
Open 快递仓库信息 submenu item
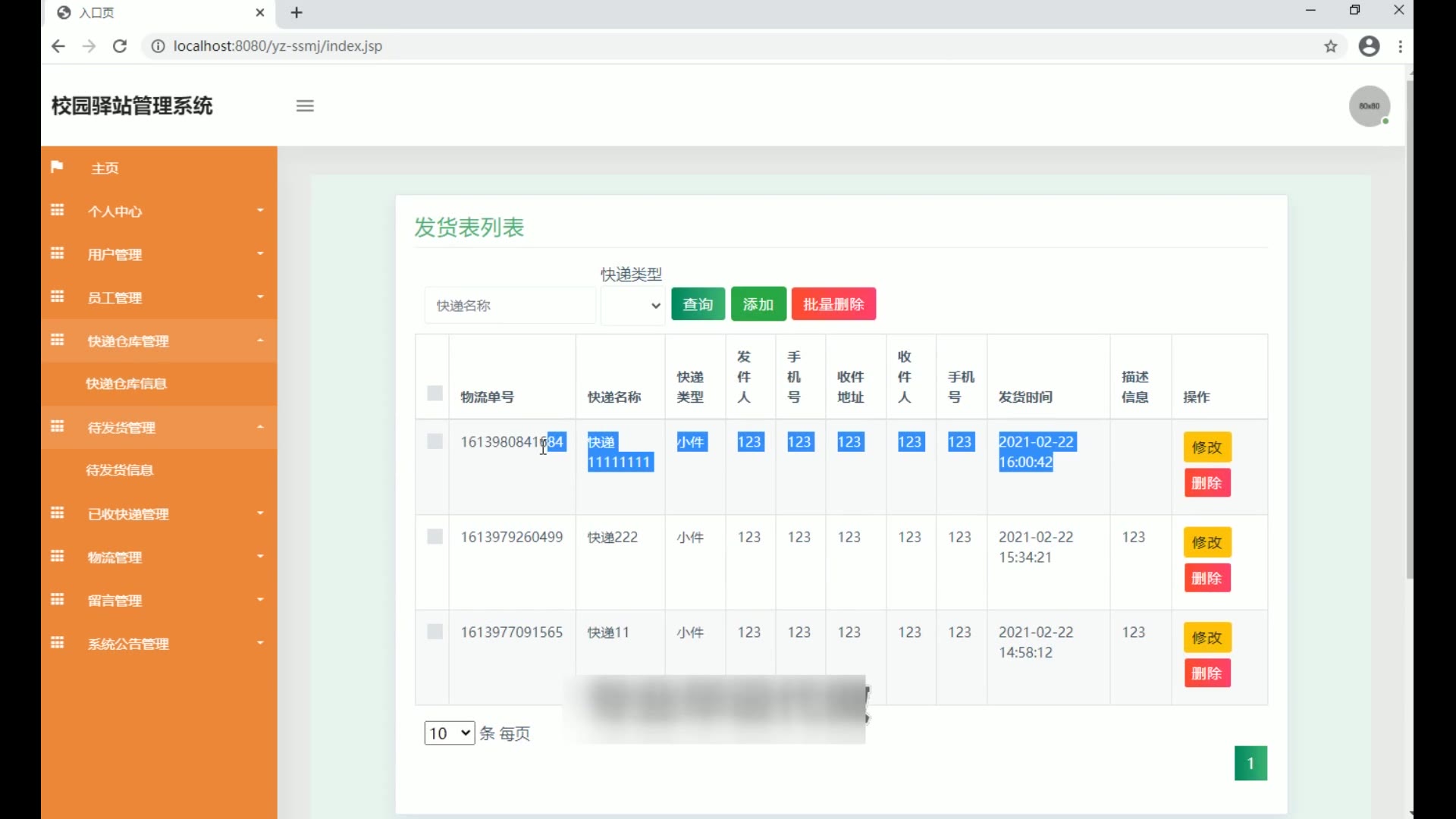(x=126, y=384)
